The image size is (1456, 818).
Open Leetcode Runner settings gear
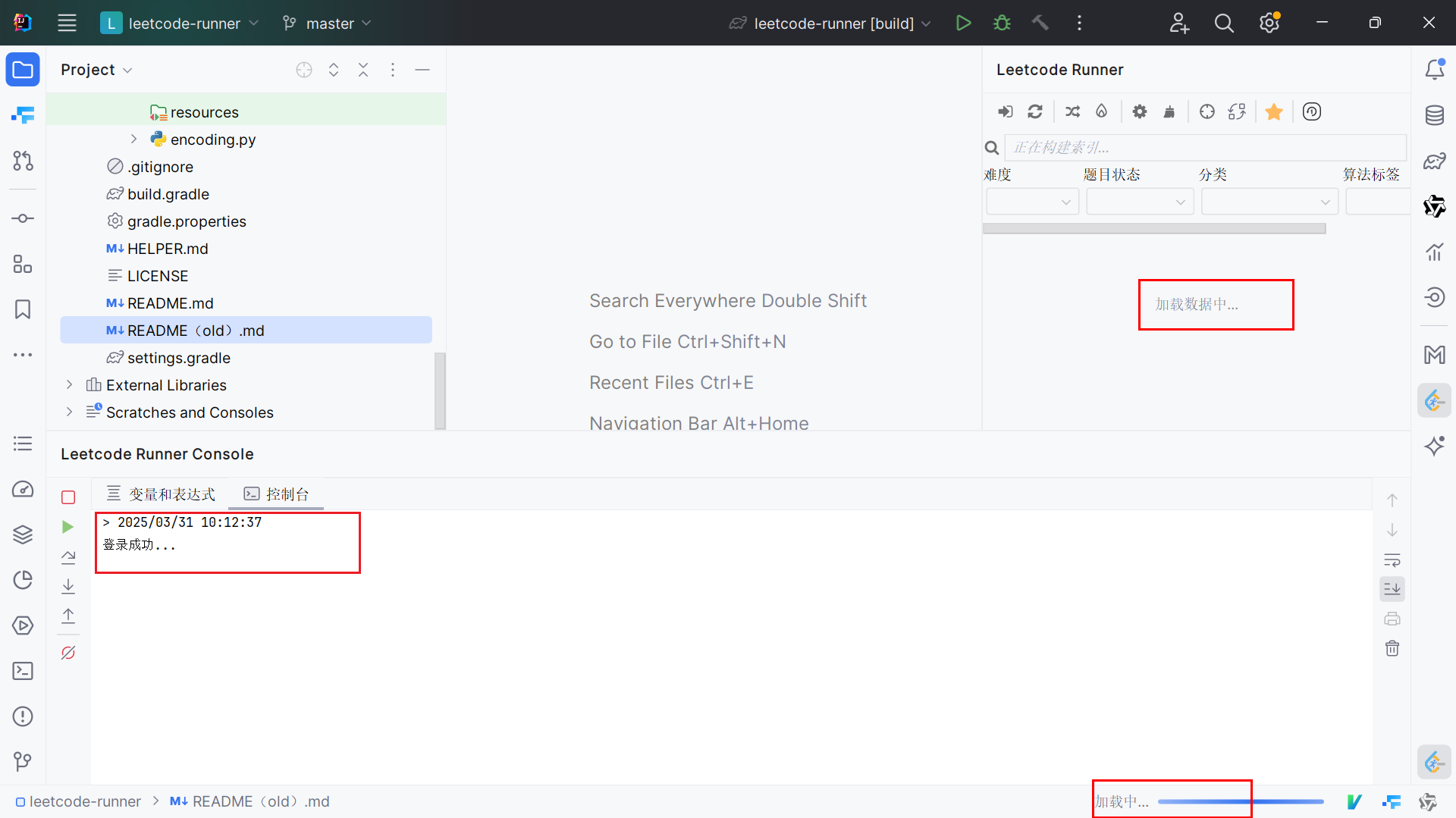click(1139, 112)
